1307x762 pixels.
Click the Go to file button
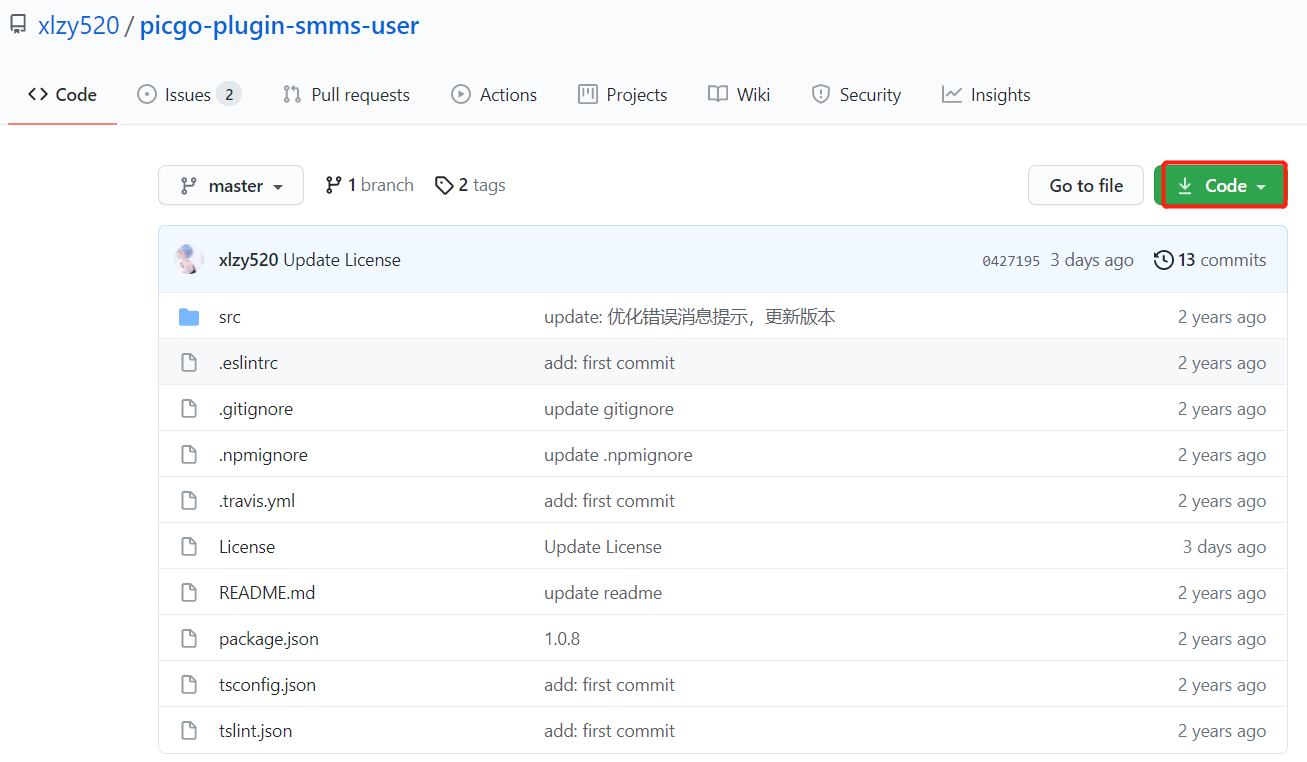1086,185
